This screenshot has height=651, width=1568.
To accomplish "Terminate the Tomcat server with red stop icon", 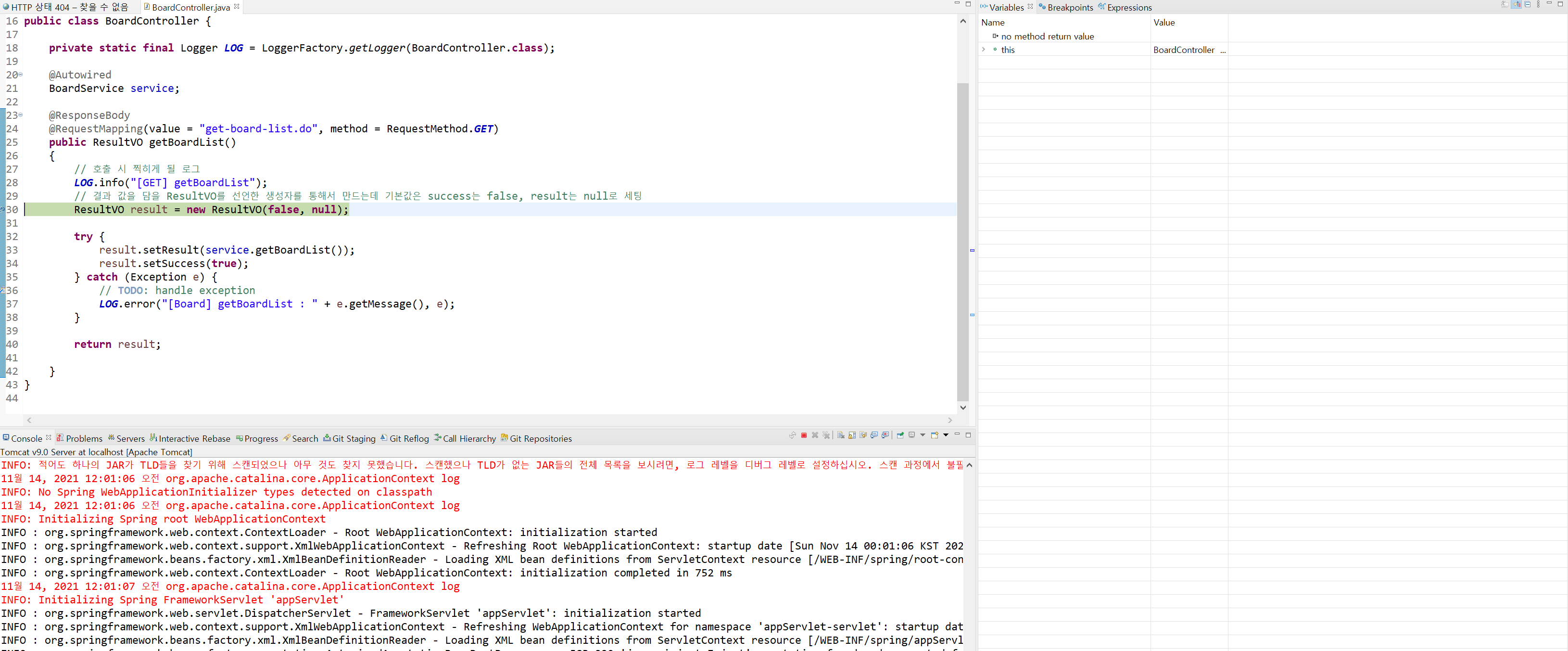I will pyautogui.click(x=804, y=435).
